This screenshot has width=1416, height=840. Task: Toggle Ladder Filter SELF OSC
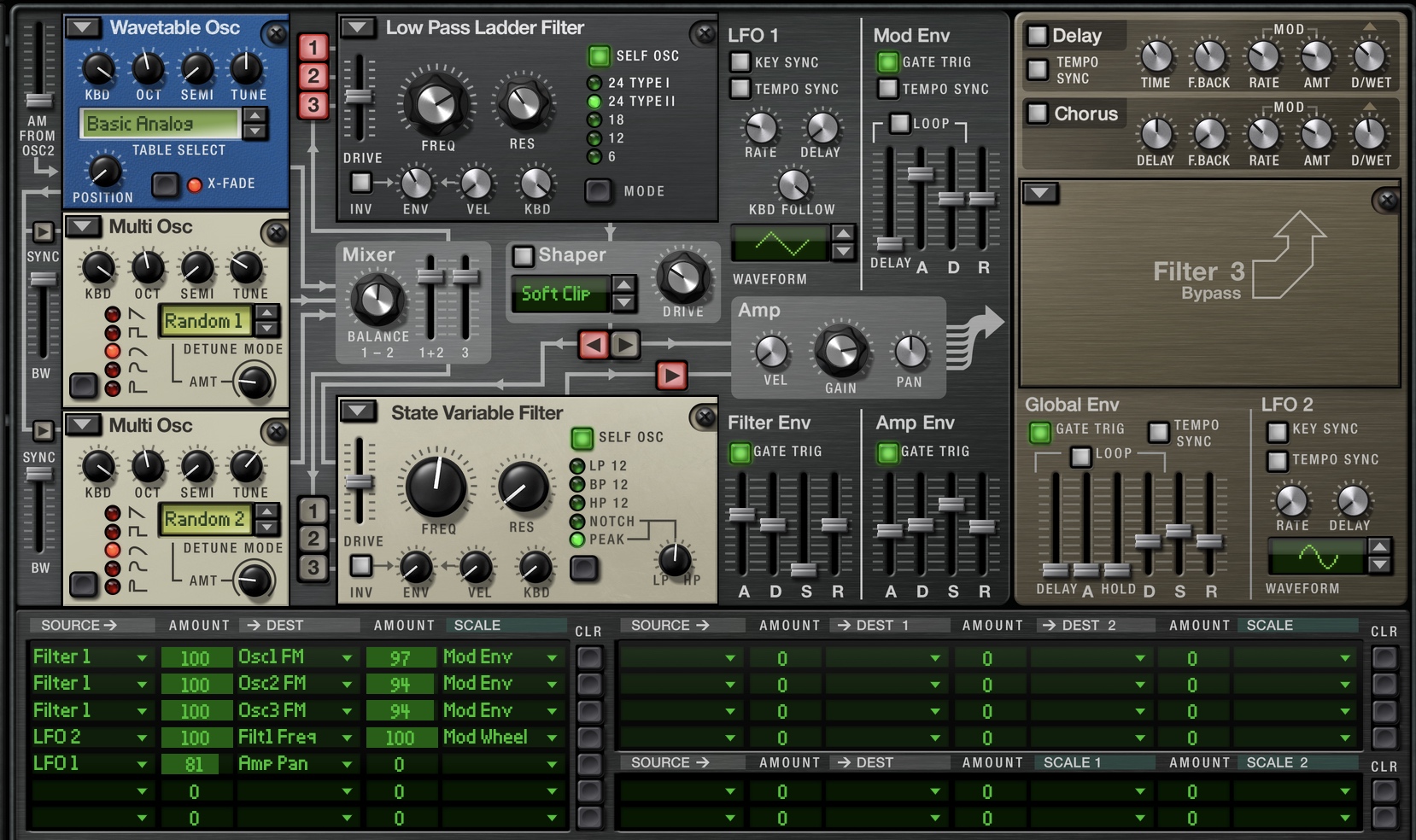(x=599, y=56)
